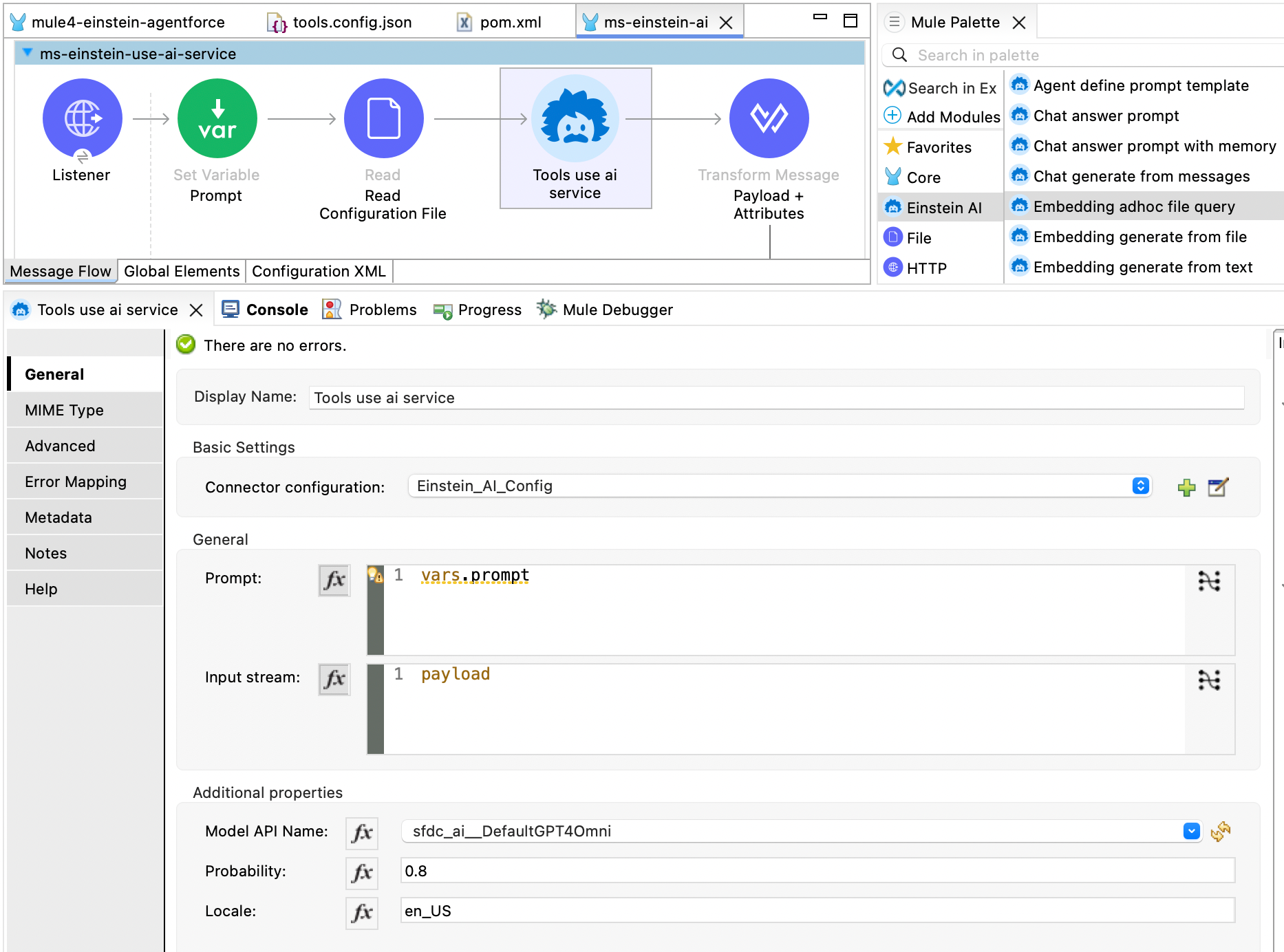Toggle expression mode for Locale
1284x952 pixels.
(362, 913)
